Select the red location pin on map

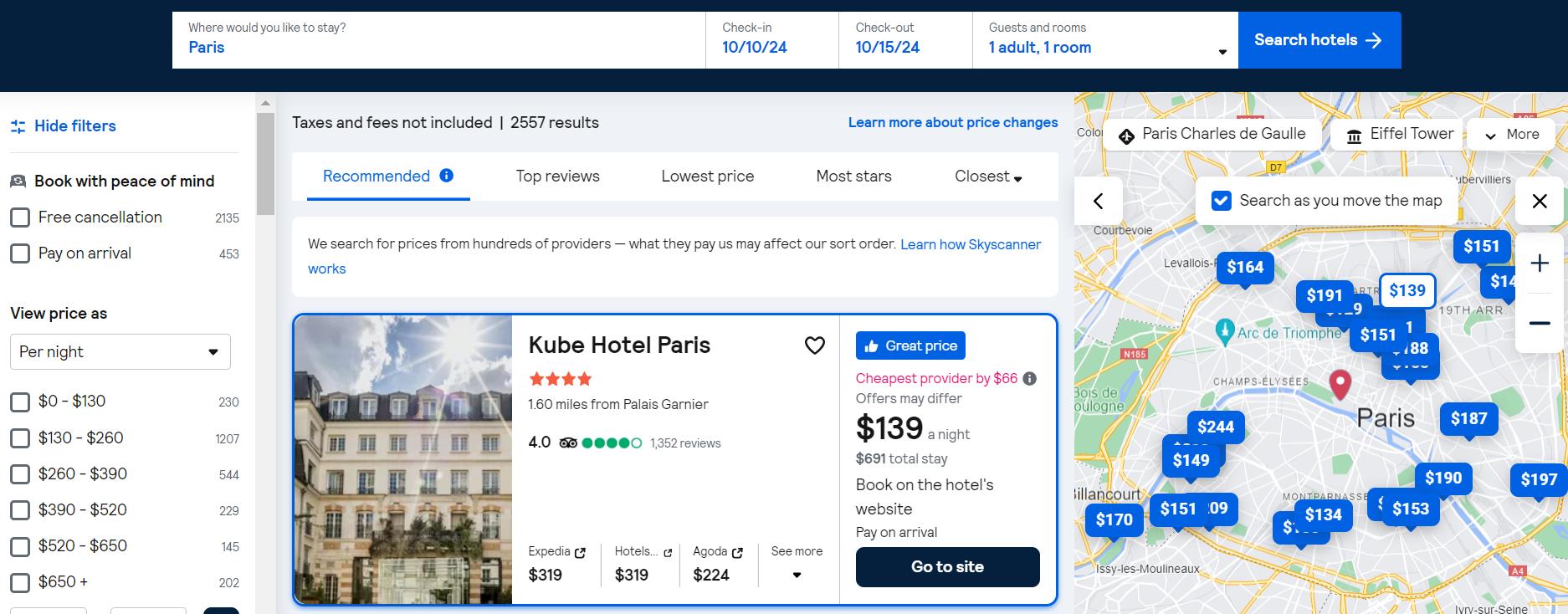[1340, 384]
